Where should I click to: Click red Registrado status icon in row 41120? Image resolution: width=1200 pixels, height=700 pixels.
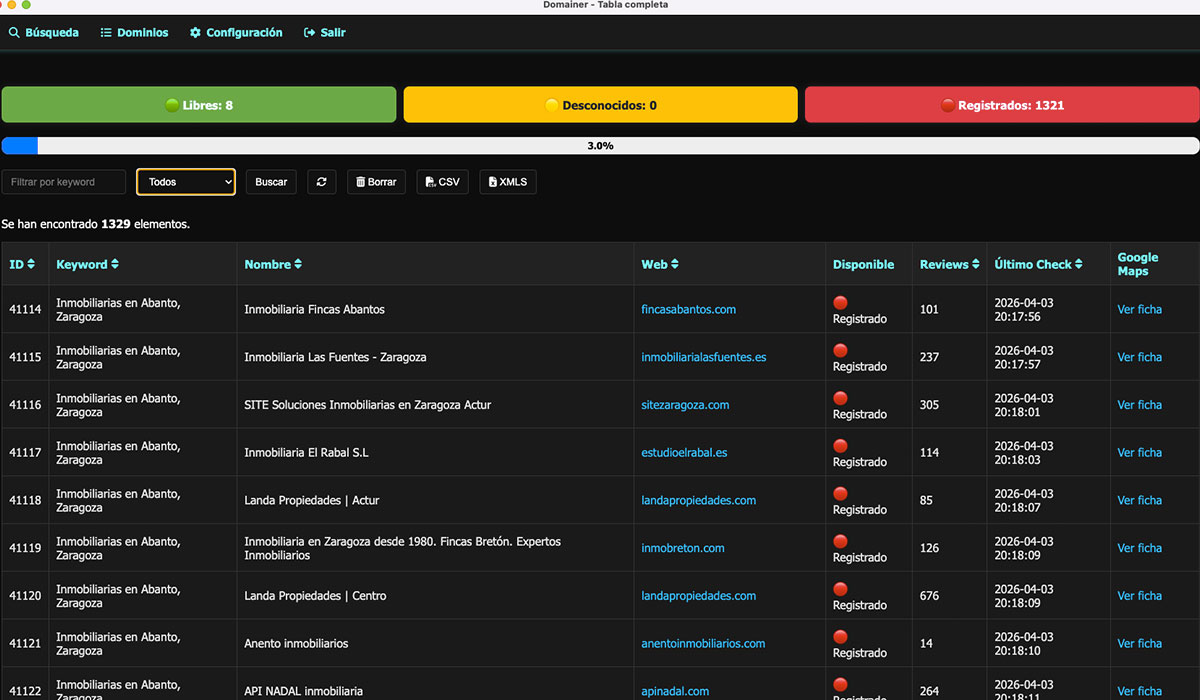(840, 589)
